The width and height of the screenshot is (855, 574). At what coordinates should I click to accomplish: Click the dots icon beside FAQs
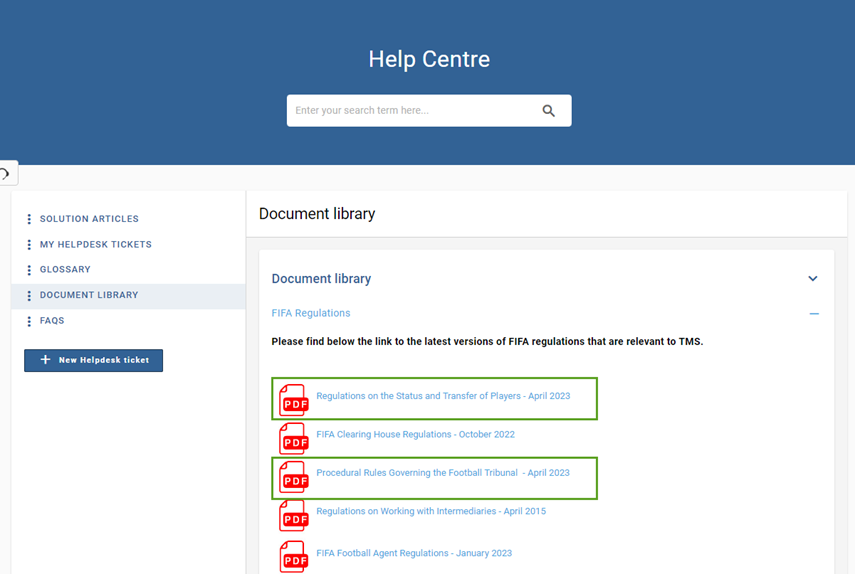pos(29,321)
